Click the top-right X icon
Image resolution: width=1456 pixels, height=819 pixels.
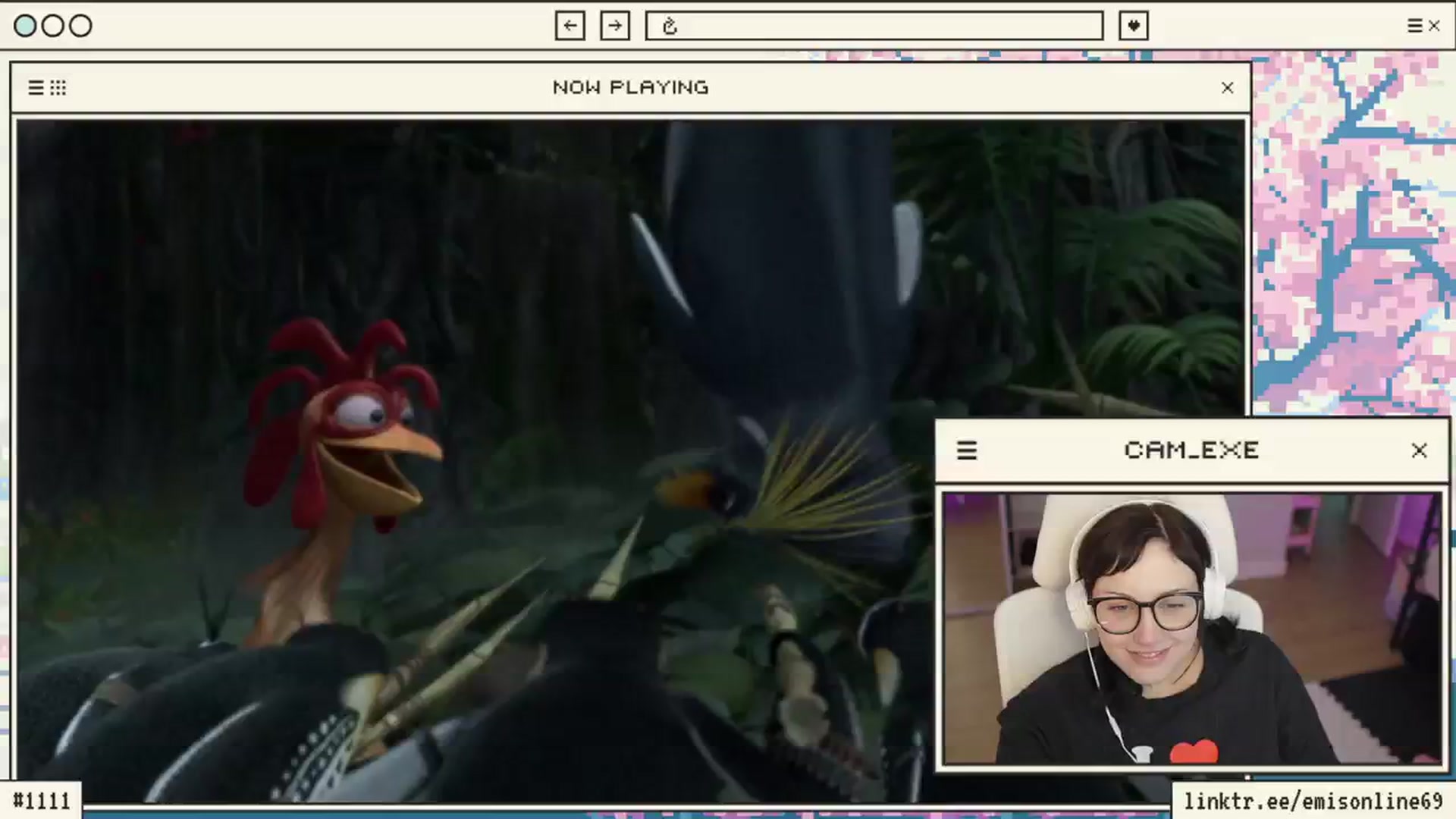[x=1434, y=26]
